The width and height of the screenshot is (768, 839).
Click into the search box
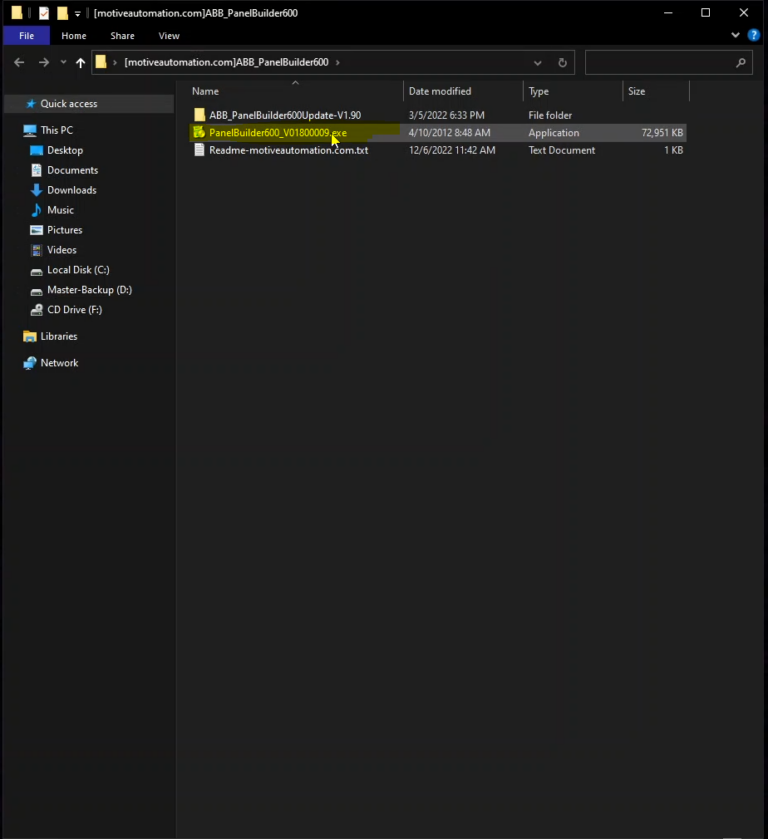click(660, 62)
